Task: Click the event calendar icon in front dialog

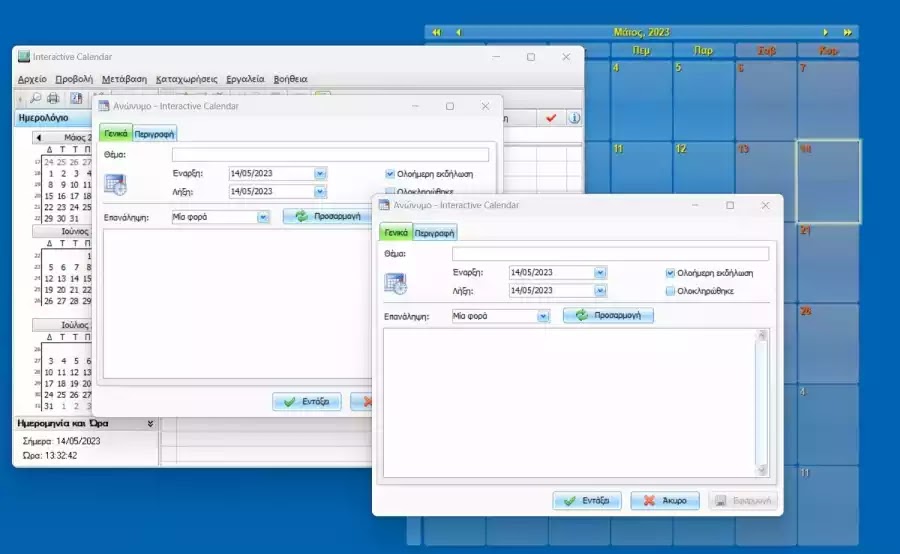Action: pyautogui.click(x=395, y=284)
